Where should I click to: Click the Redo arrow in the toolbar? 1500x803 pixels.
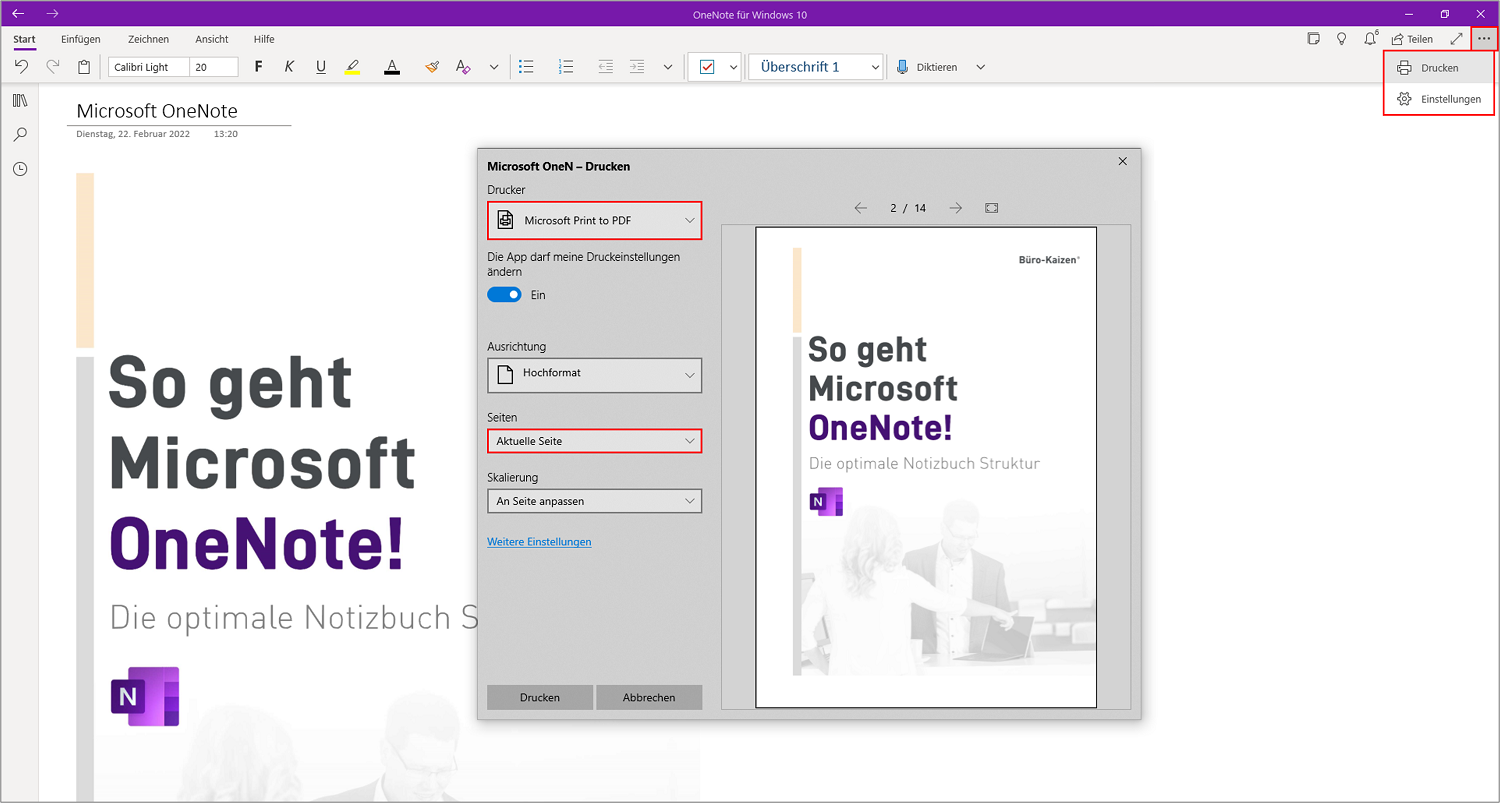point(53,67)
